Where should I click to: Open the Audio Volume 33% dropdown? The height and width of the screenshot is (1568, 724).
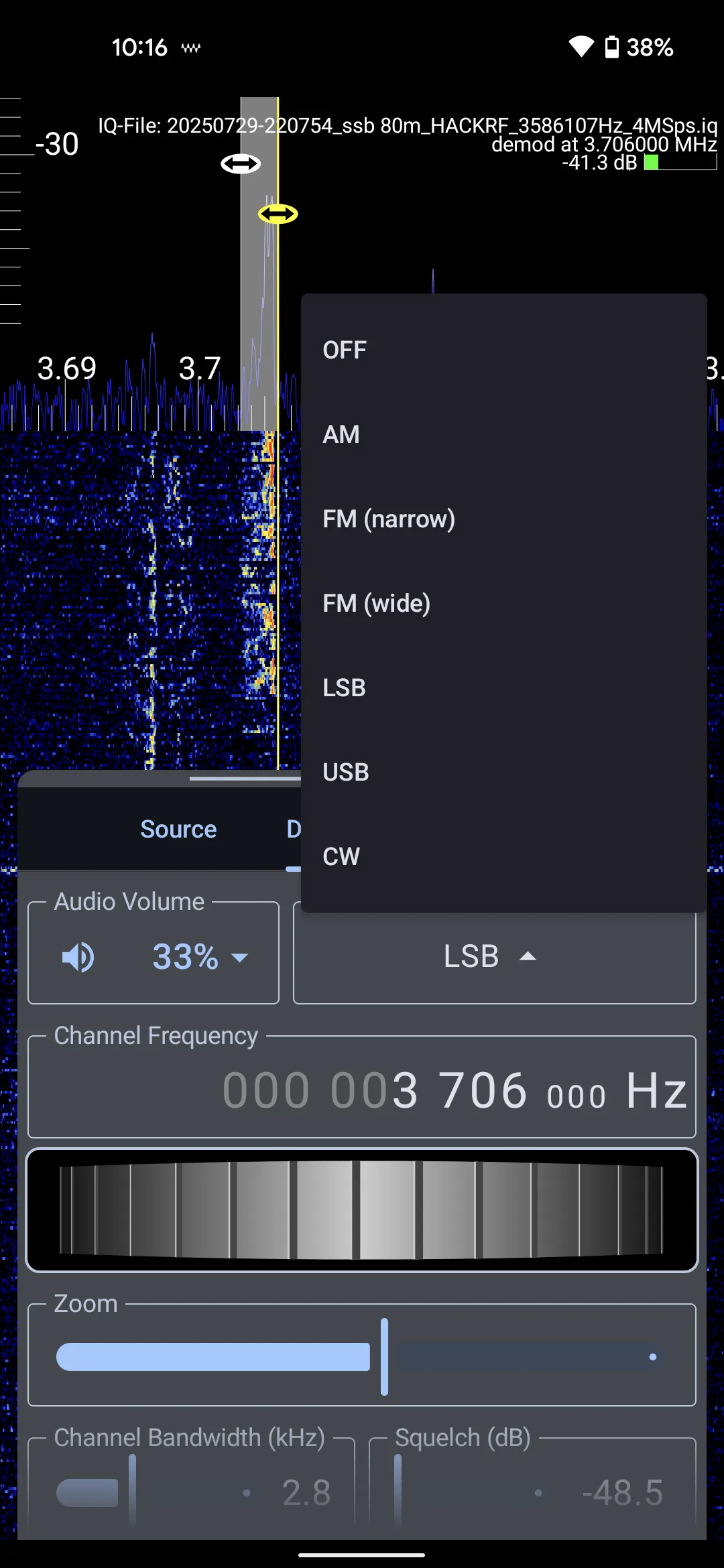click(200, 957)
